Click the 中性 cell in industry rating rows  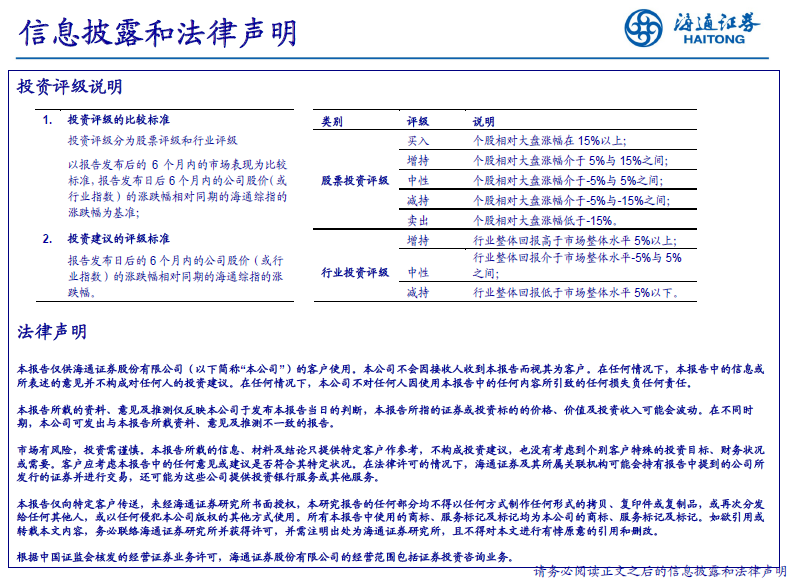[x=418, y=273]
